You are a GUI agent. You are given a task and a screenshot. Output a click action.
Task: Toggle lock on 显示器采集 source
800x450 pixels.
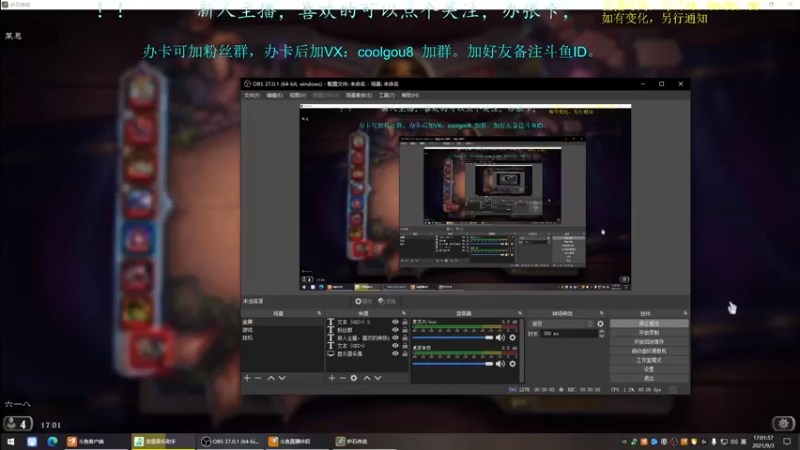405,353
